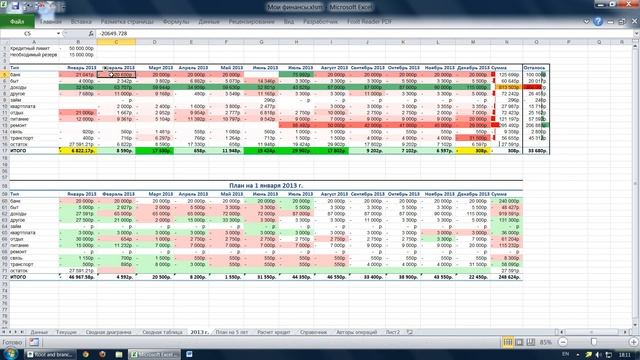Image resolution: width=640 pixels, height=360 pixels.
Task: Open the Вставка ribbon tab
Action: tap(81, 21)
